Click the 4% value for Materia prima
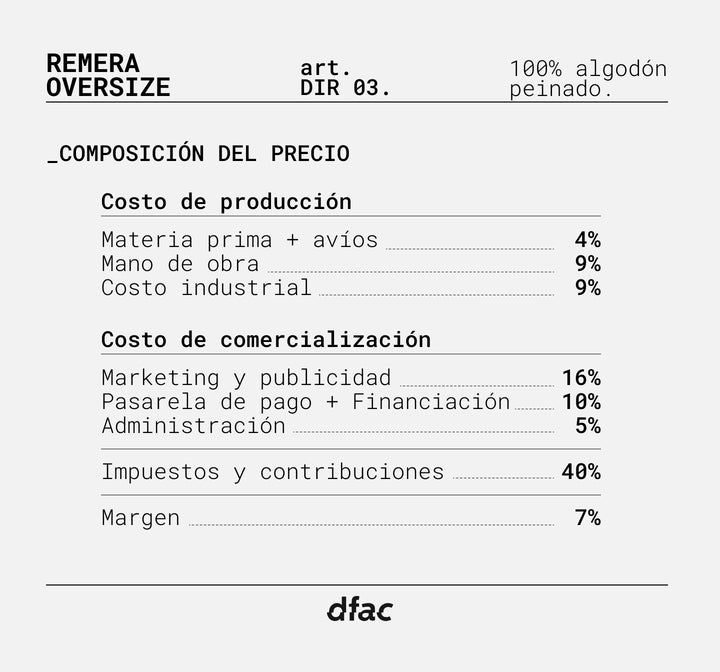This screenshot has height=672, width=720. point(587,240)
